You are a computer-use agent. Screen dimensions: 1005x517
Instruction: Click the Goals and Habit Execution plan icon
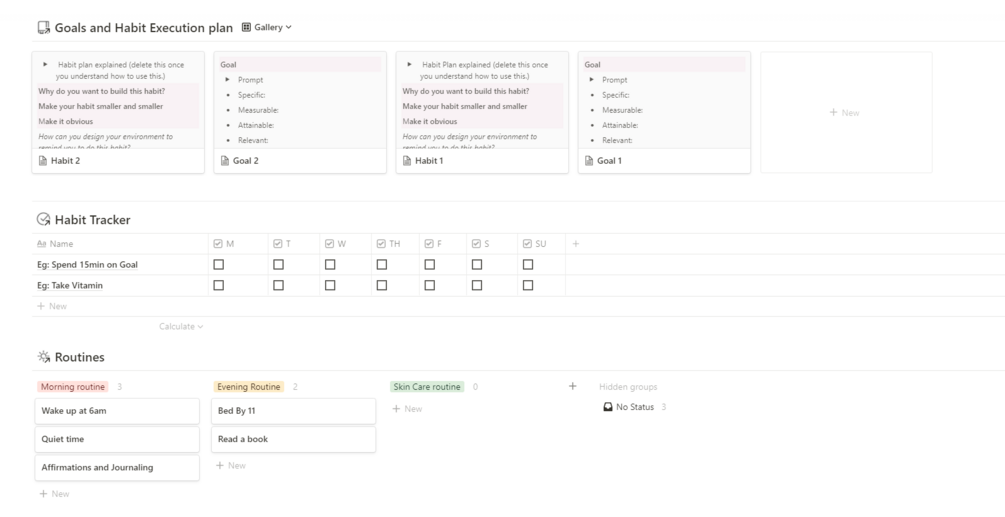[x=43, y=28]
